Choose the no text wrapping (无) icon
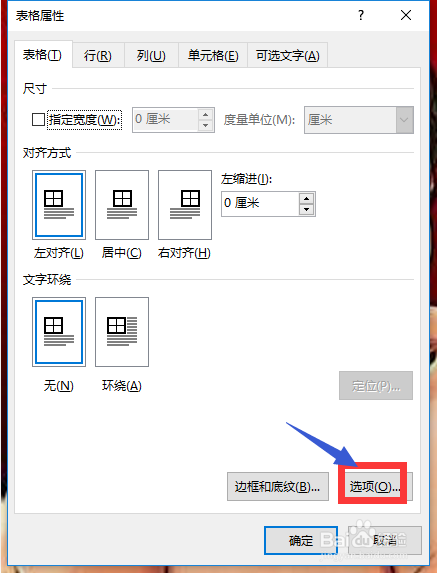This screenshot has width=437, height=573. coord(59,332)
